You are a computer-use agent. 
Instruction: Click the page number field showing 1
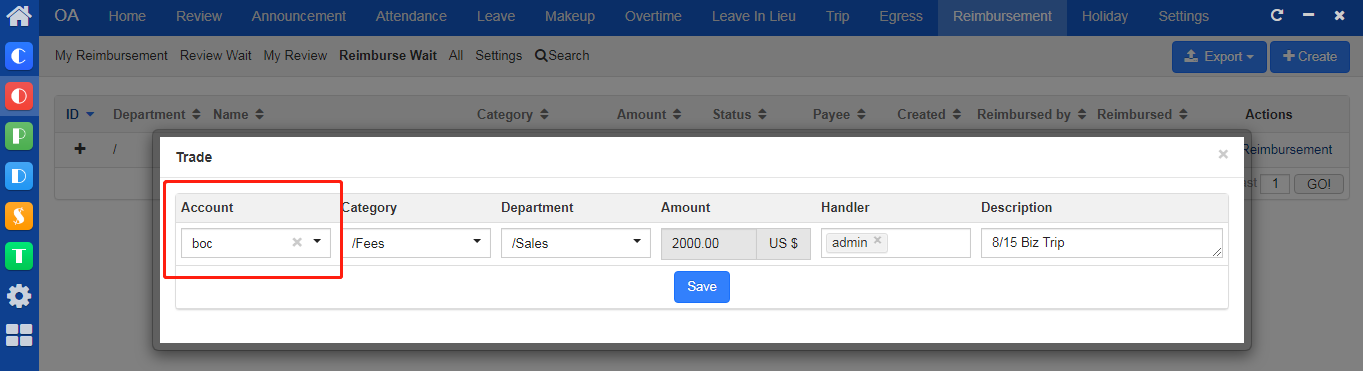coord(1275,184)
